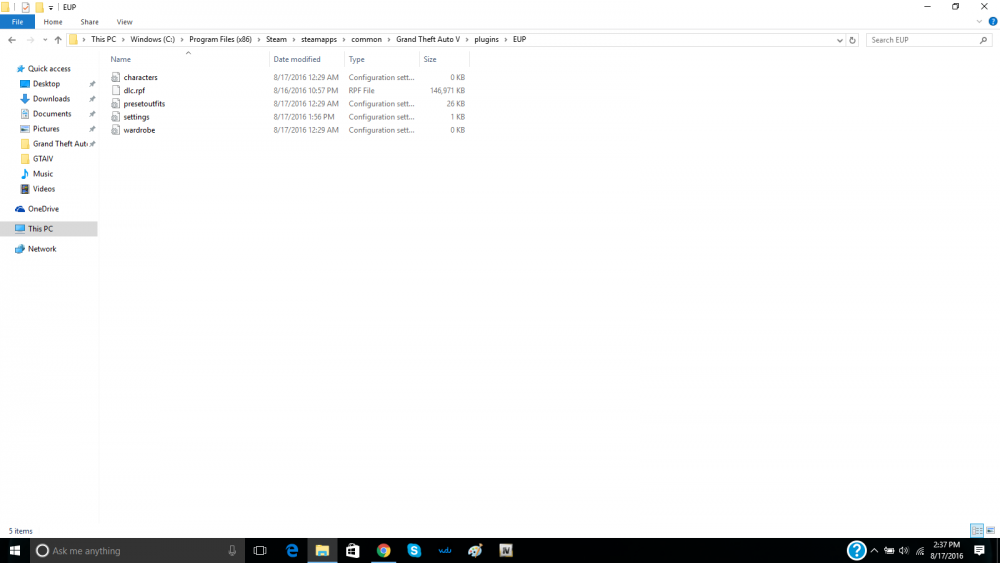1000x563 pixels.
Task: Click the Properties quick access toolbar icon
Action: 26,7
